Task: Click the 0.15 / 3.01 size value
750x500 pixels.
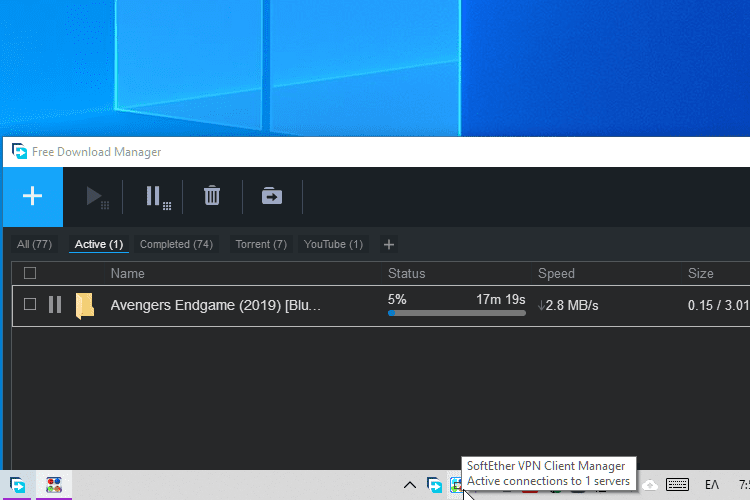Action: coord(718,305)
